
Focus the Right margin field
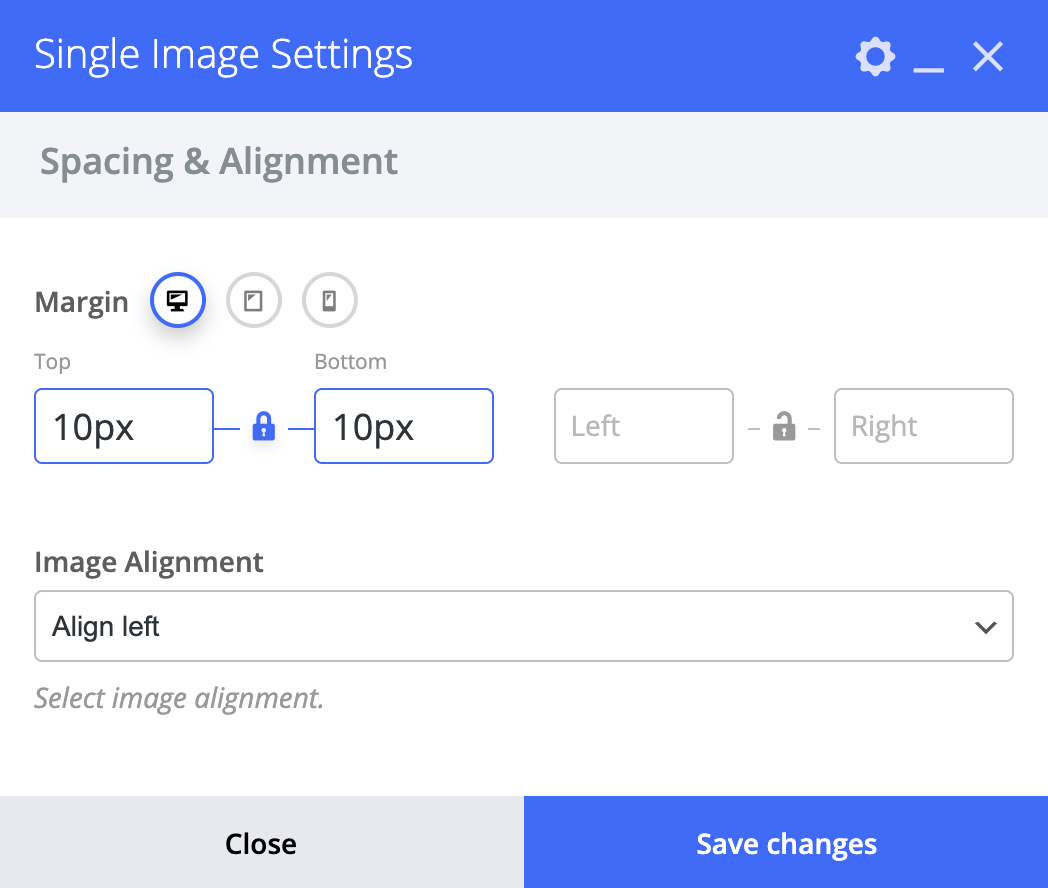click(x=923, y=427)
